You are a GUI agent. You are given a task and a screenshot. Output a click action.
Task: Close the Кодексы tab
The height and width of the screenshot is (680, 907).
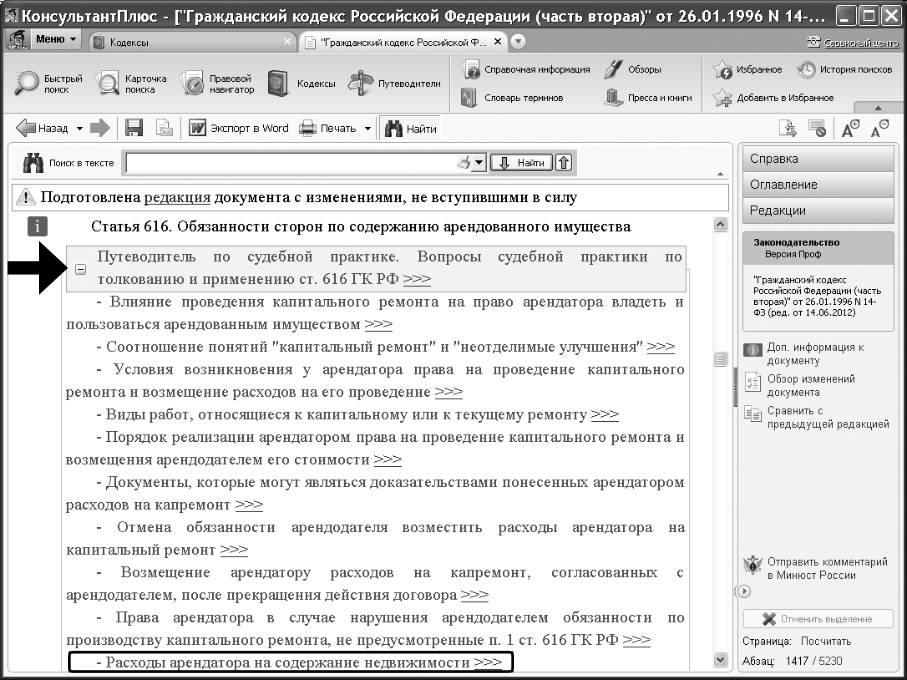(x=287, y=42)
